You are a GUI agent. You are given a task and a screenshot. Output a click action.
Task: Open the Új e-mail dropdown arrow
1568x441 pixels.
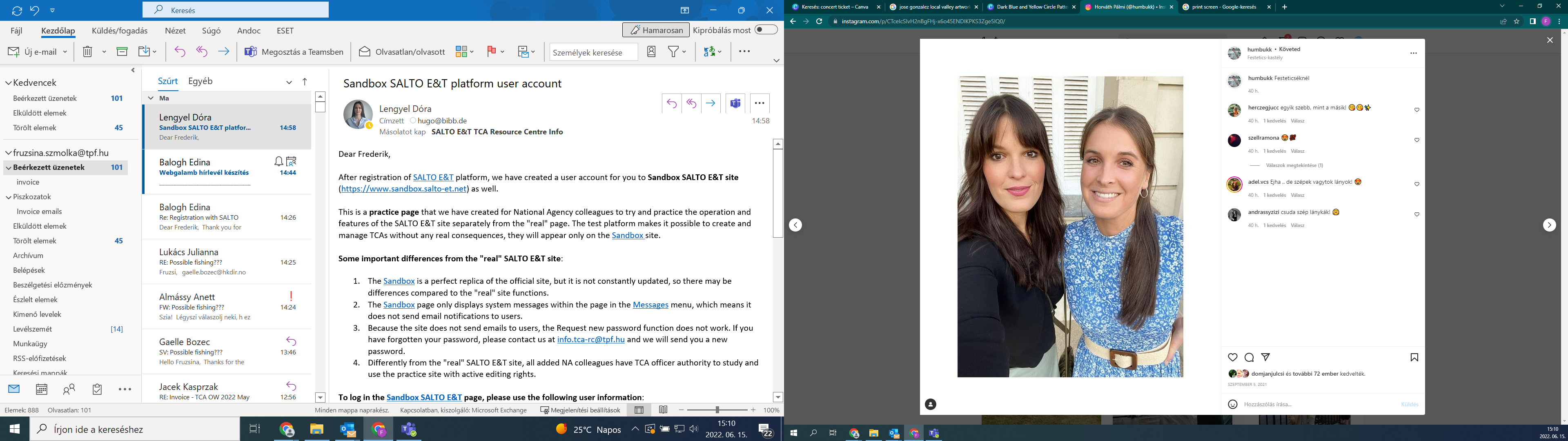pyautogui.click(x=65, y=52)
